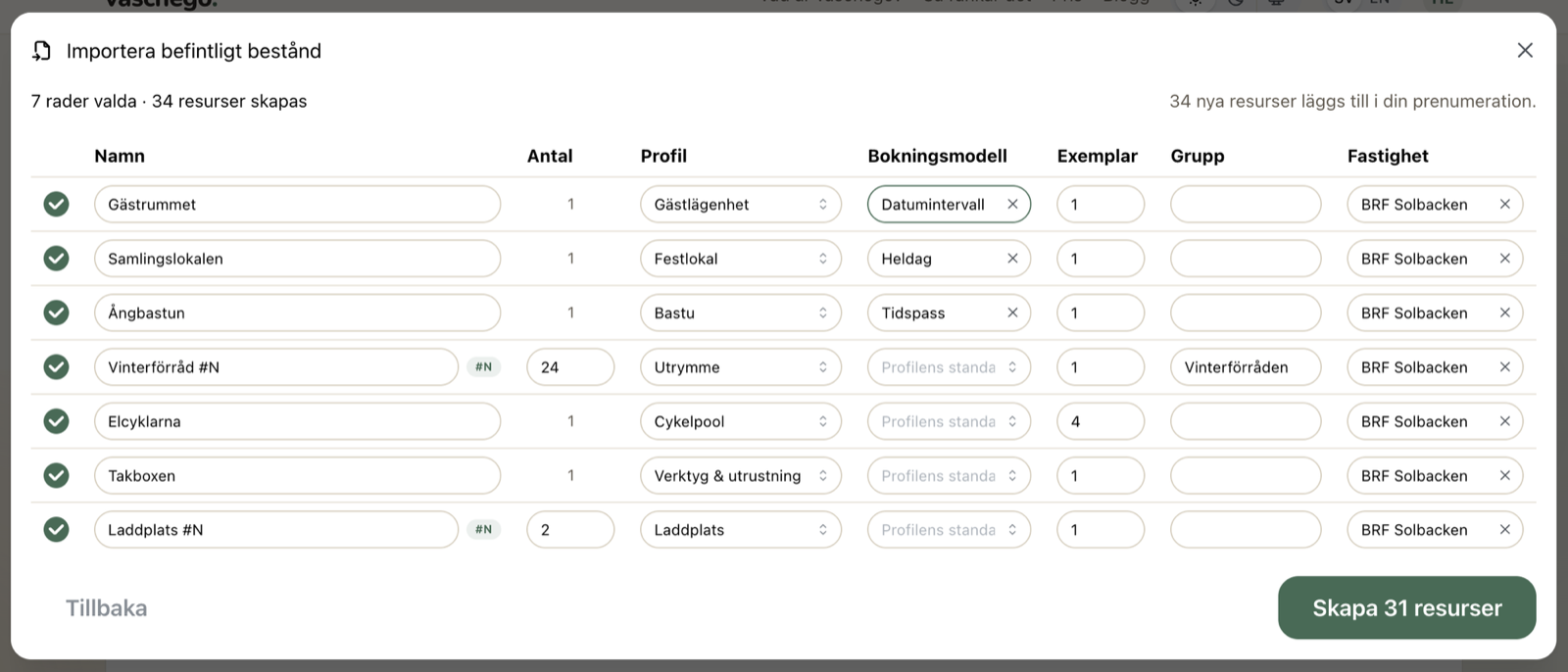Remove BRF Solbacken from the Elcyklarna row
1568x672 pixels.
pyautogui.click(x=1504, y=421)
